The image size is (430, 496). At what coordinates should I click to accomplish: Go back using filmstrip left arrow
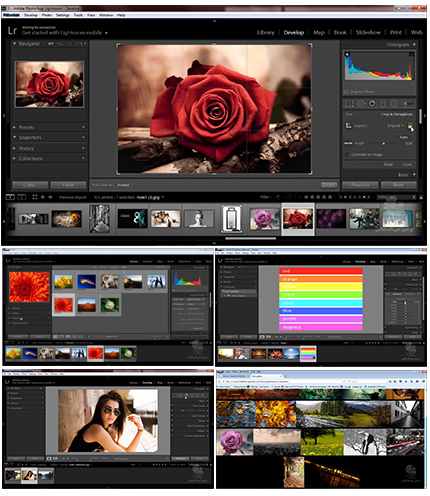(43, 197)
